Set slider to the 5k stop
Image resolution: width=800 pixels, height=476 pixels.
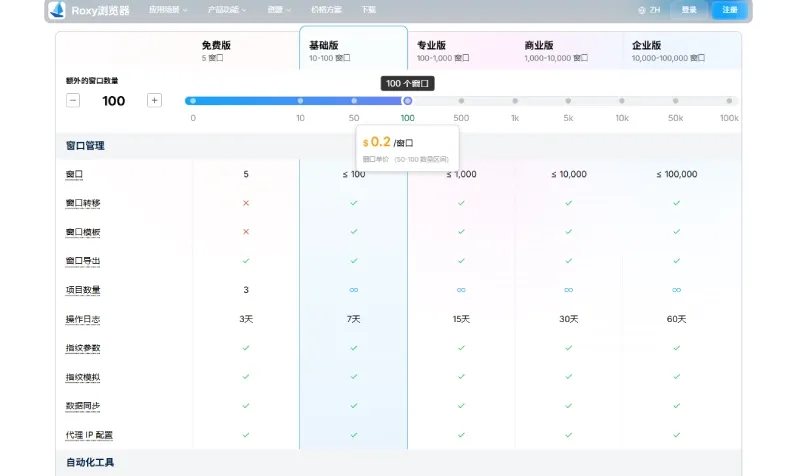568,101
